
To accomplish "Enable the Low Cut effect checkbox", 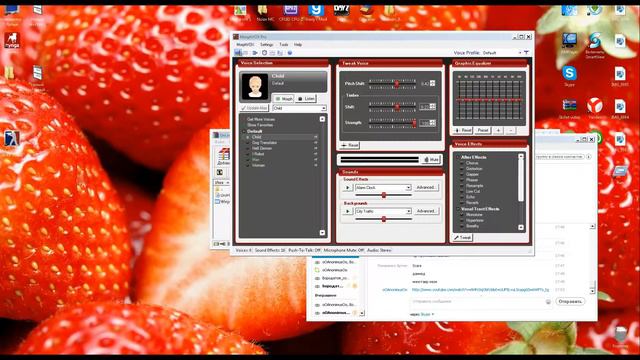I will tap(462, 191).
